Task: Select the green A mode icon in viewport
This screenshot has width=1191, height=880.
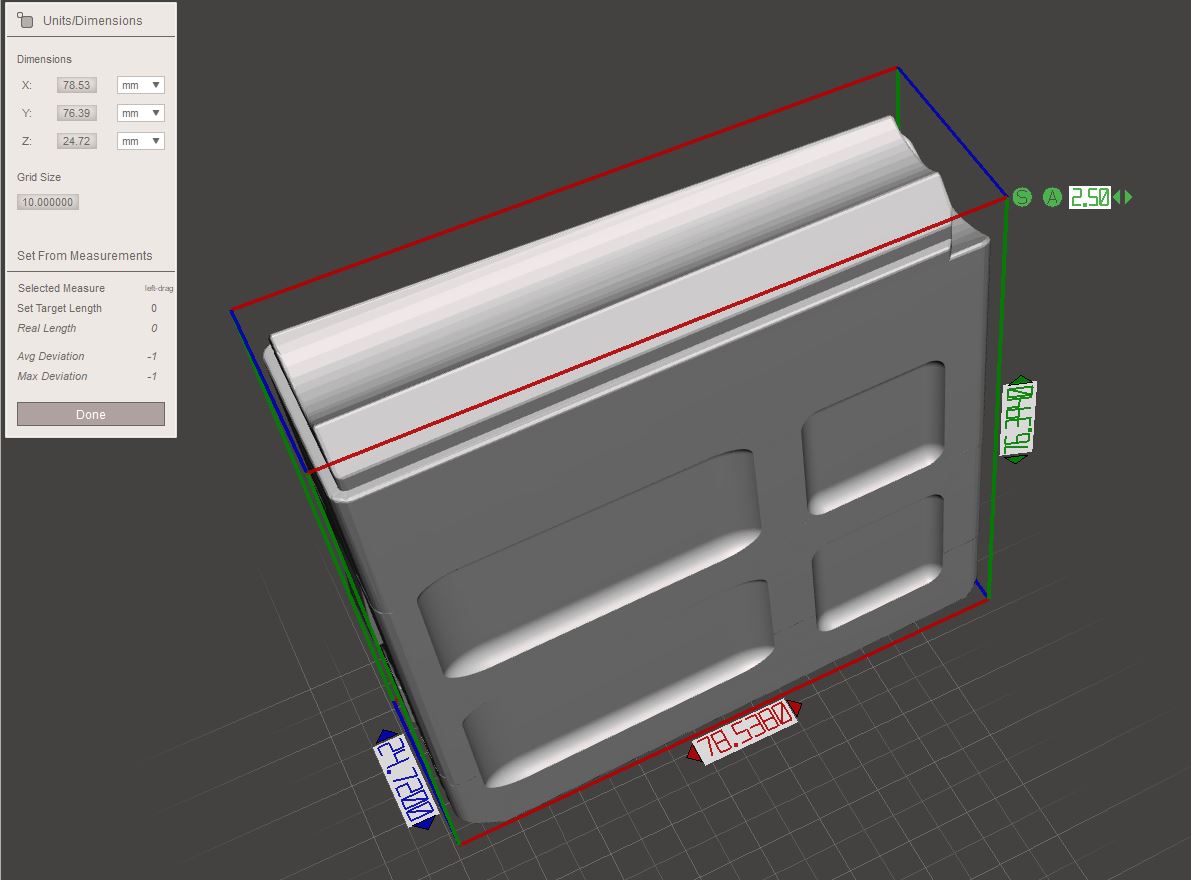Action: tap(1051, 198)
